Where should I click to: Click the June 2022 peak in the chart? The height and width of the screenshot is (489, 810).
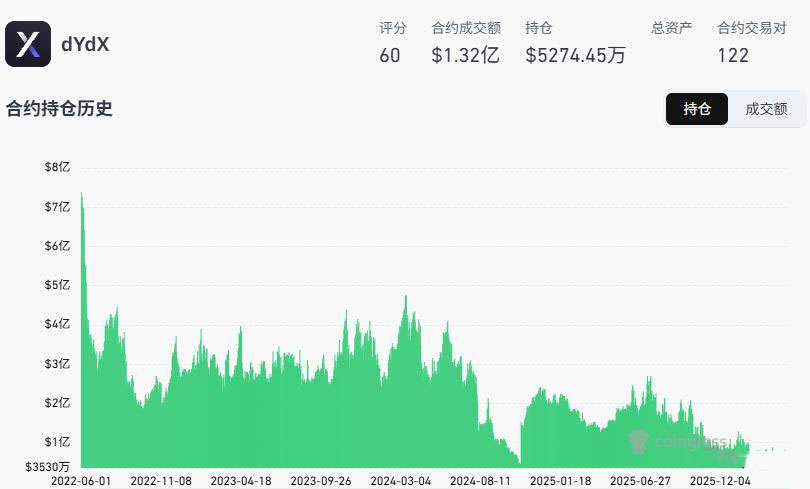click(x=82, y=194)
